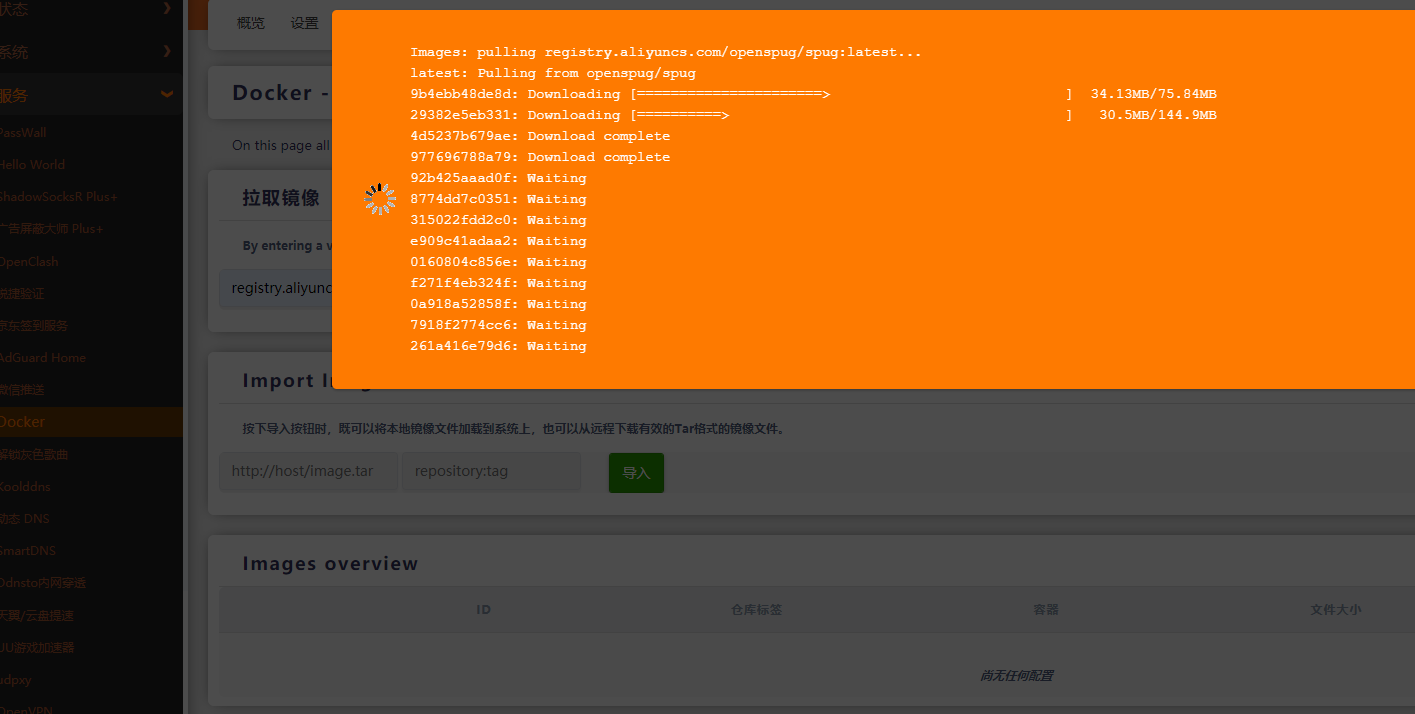Open SmartDNS service page

(29, 551)
